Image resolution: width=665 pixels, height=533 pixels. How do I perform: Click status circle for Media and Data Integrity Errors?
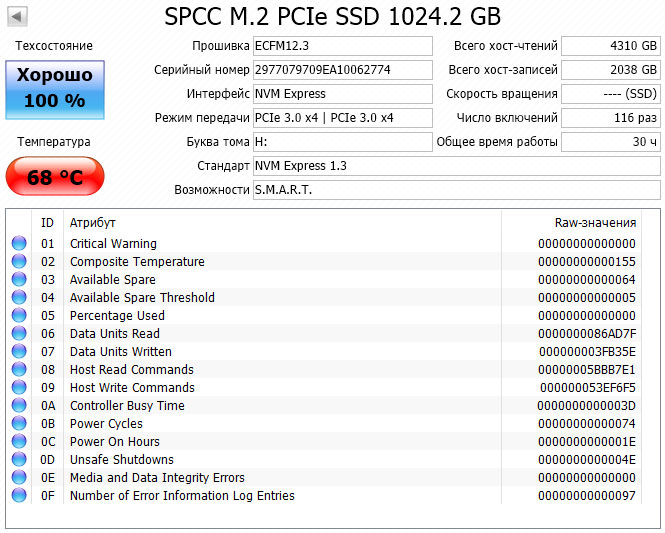click(x=19, y=477)
